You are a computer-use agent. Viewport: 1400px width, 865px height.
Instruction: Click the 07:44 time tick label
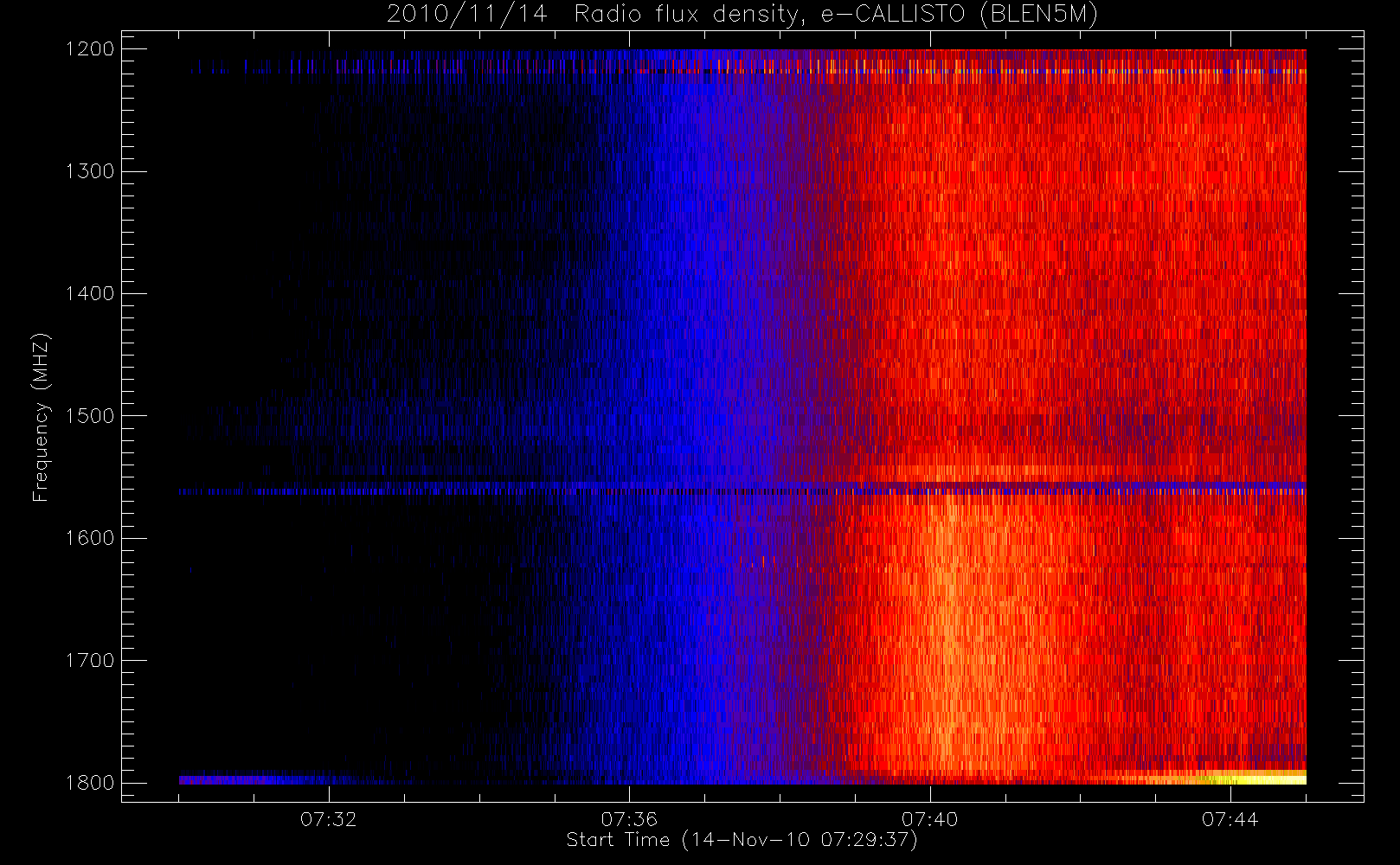[x=1230, y=819]
